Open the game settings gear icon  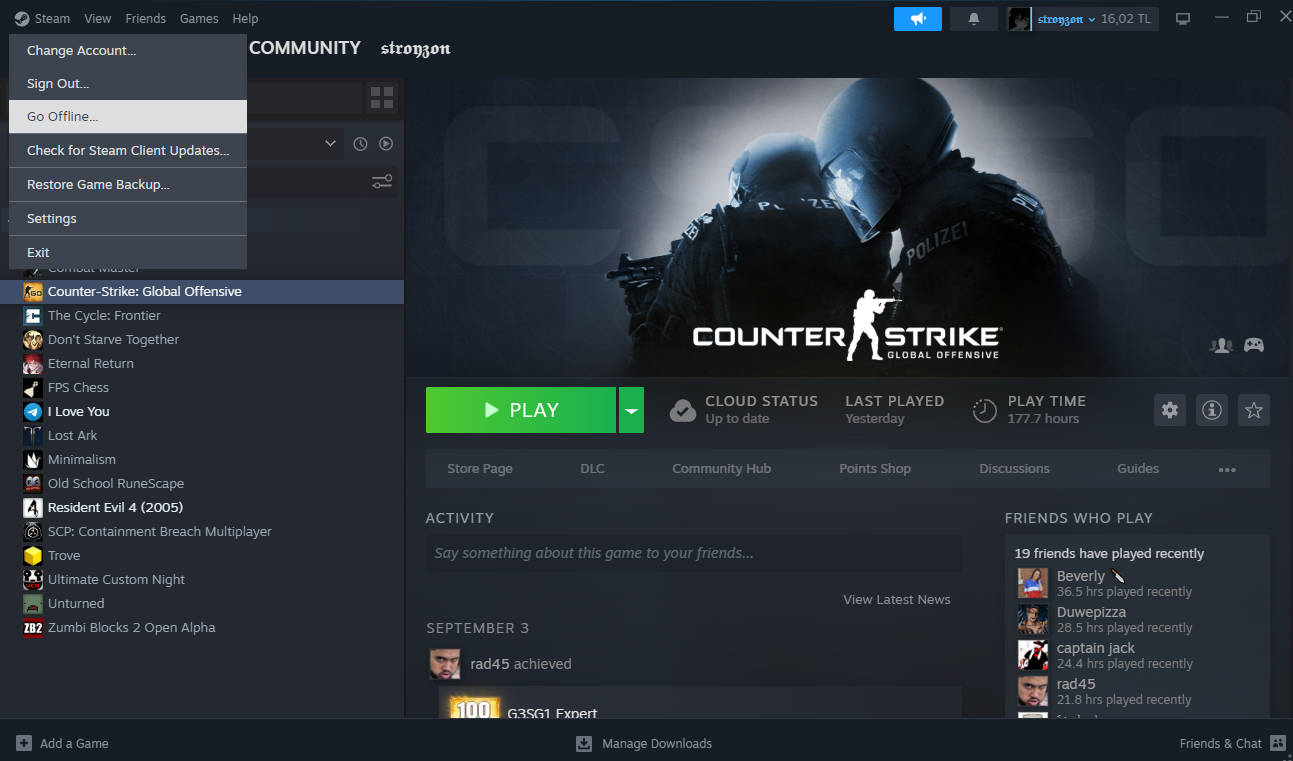1170,410
